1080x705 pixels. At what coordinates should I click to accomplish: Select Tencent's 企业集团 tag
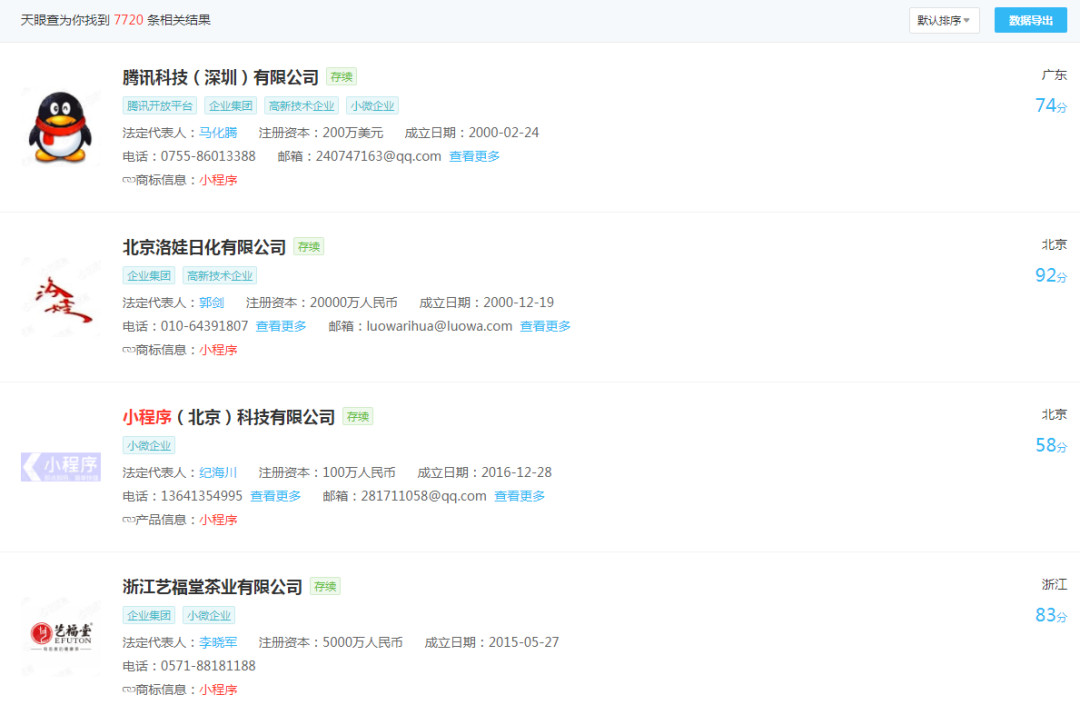[x=231, y=106]
